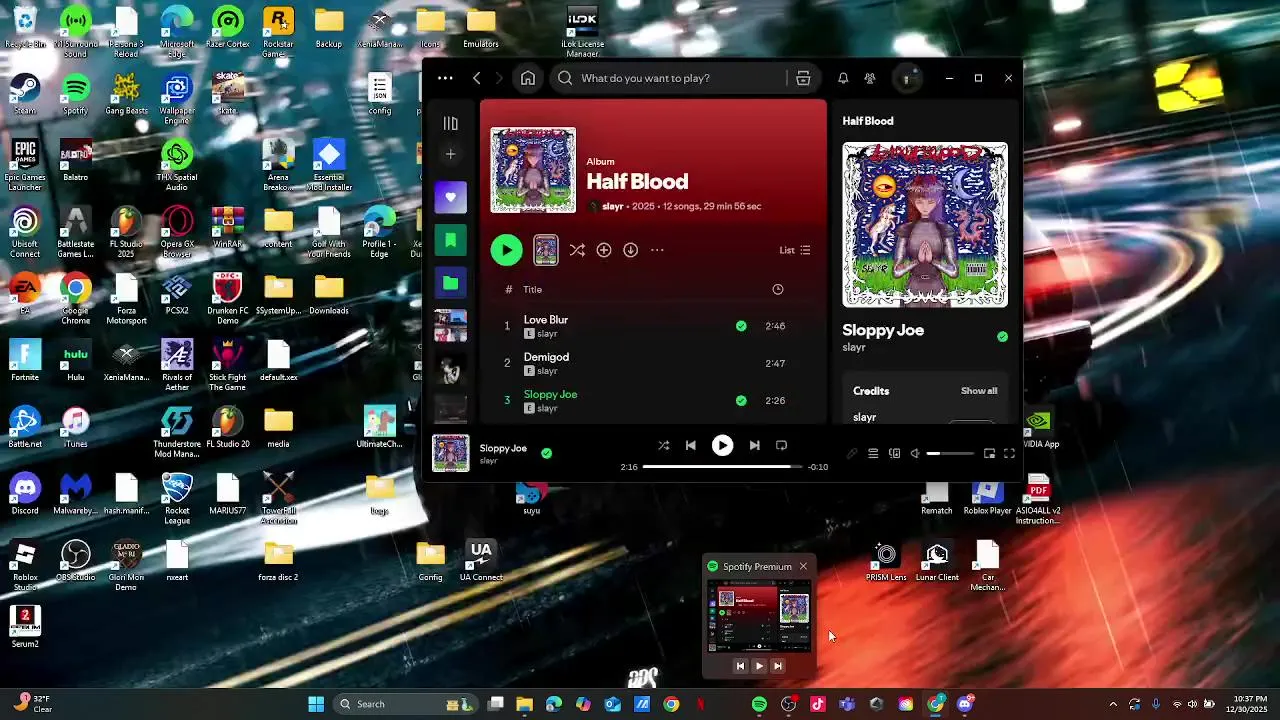Open the green folder tile in sidebar
Image resolution: width=1280 pixels, height=720 pixels.
click(x=451, y=283)
